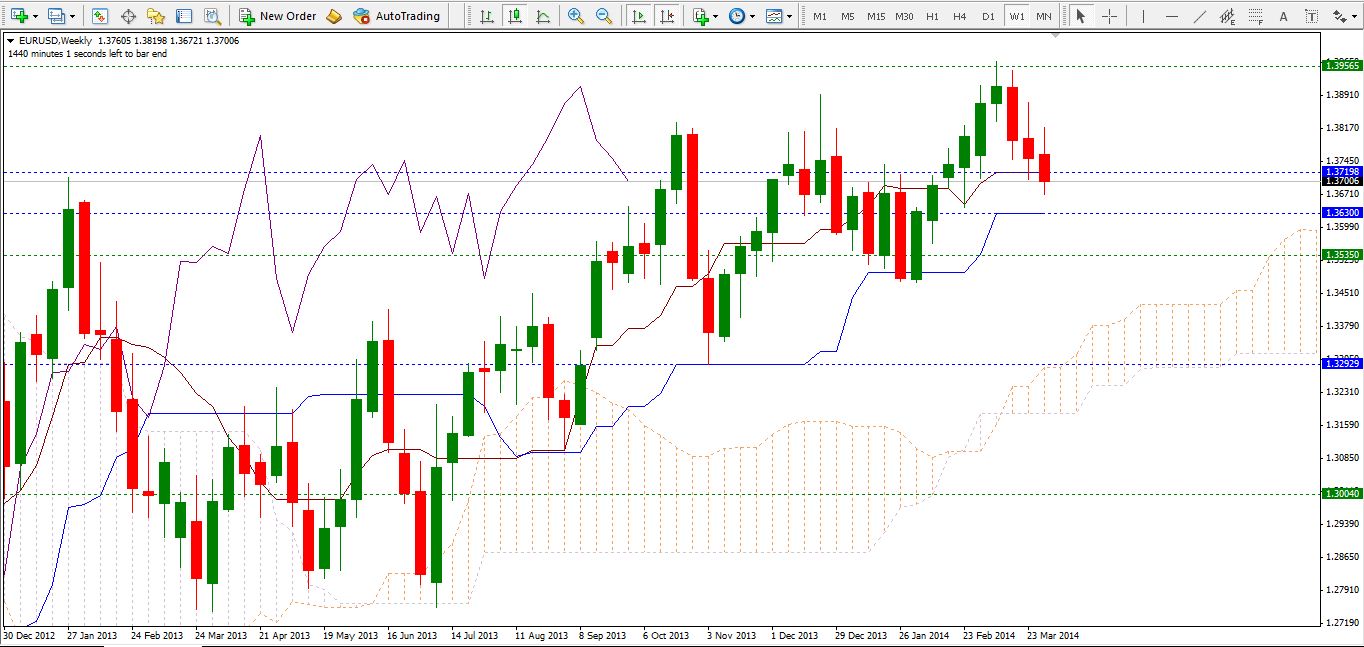
Task: Click the Zoom In magnifier icon
Action: point(575,16)
